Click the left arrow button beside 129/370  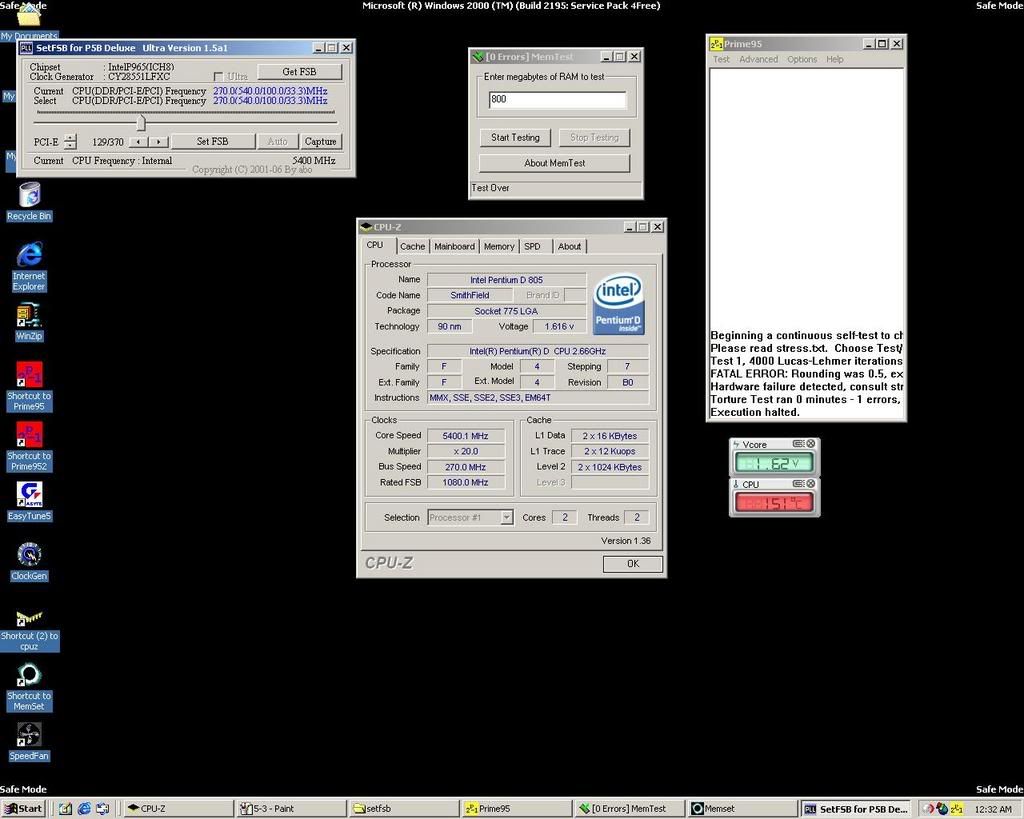(x=138, y=142)
